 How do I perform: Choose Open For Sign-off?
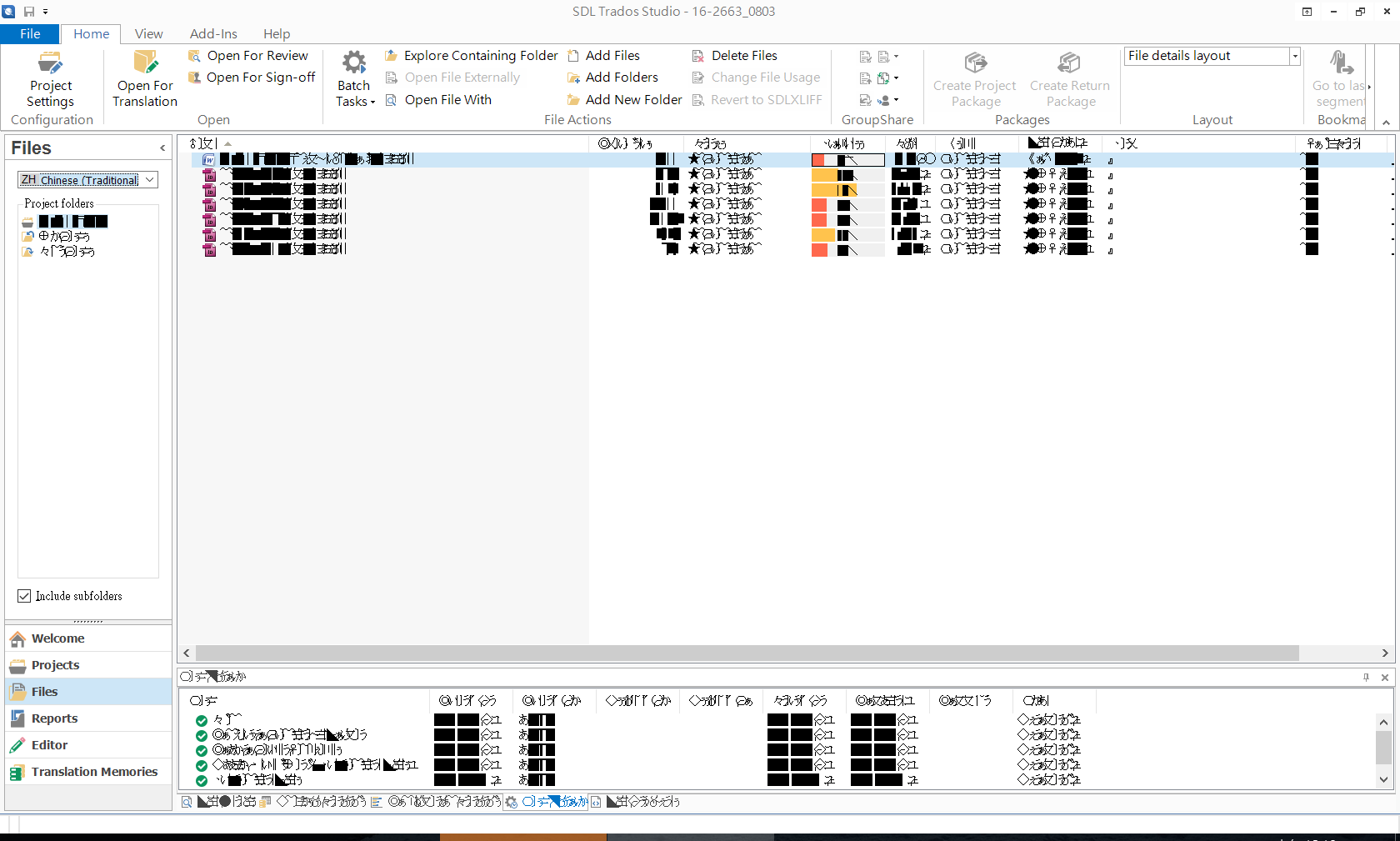(x=252, y=78)
